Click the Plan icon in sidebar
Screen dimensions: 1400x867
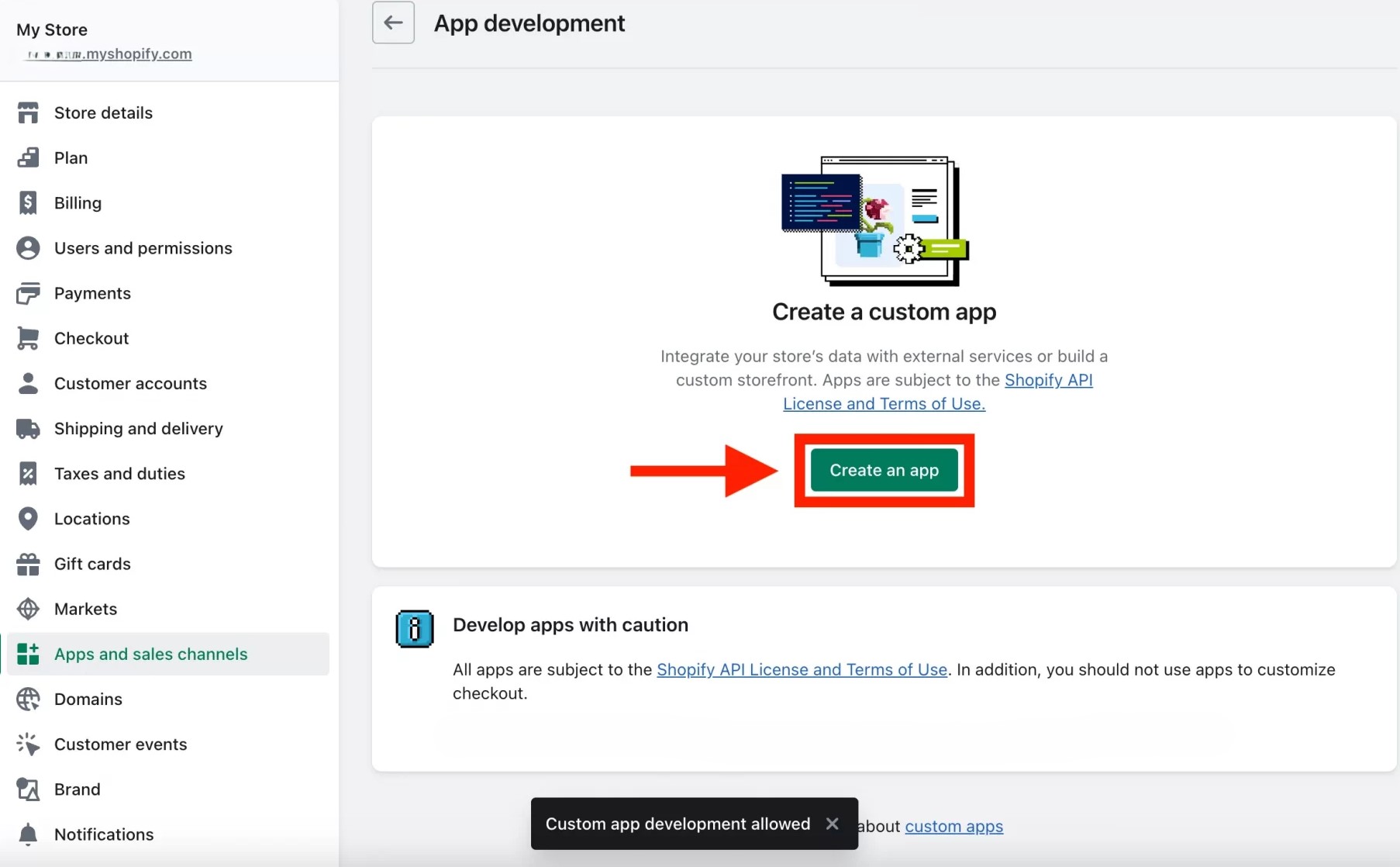tap(28, 157)
